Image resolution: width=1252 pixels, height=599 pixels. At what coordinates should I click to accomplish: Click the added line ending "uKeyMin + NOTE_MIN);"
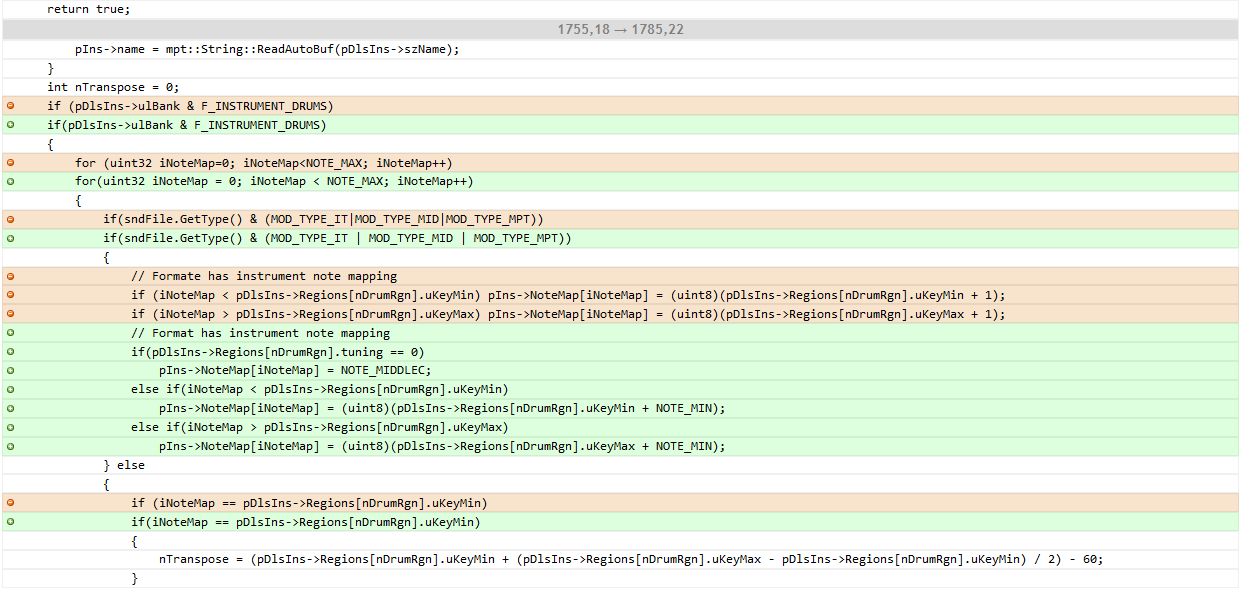point(620,410)
